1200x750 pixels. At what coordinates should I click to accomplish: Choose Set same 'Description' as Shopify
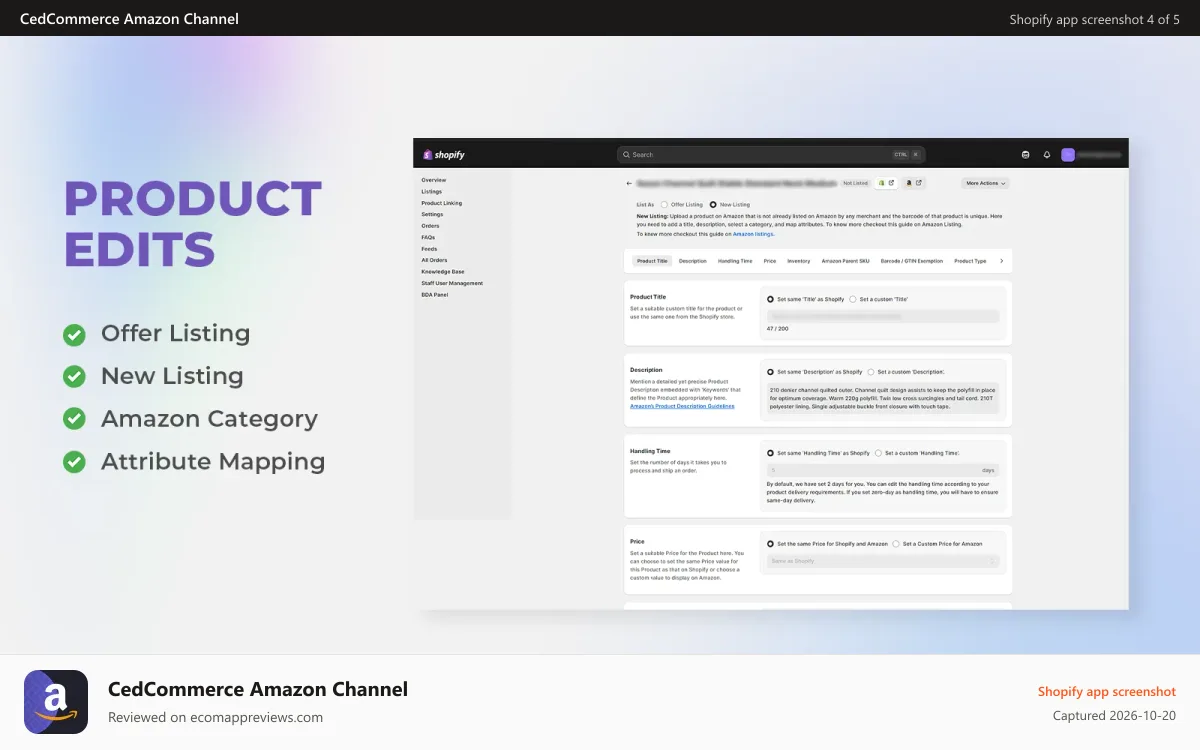[770, 372]
